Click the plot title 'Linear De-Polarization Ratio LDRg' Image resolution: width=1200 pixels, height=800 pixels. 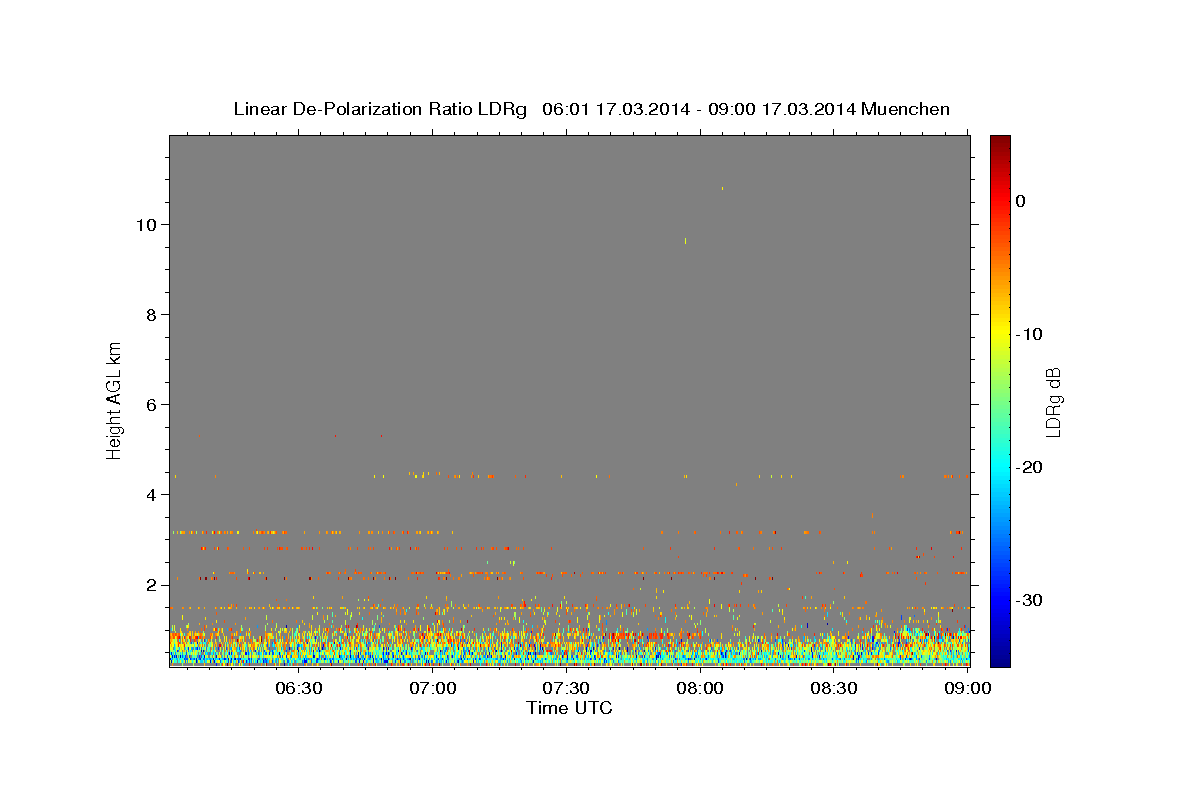pyautogui.click(x=380, y=109)
